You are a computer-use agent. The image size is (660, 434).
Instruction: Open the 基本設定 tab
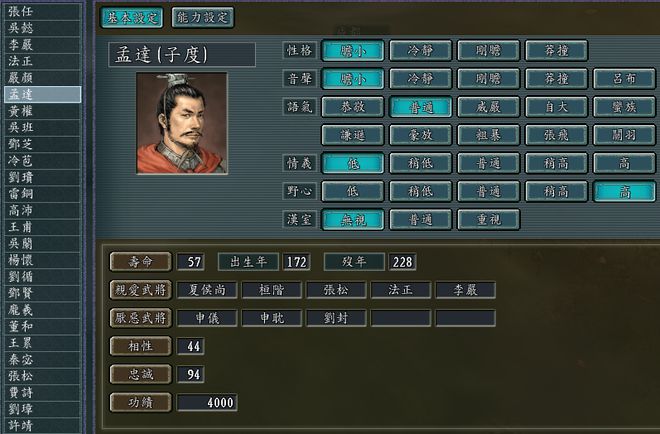[x=132, y=18]
